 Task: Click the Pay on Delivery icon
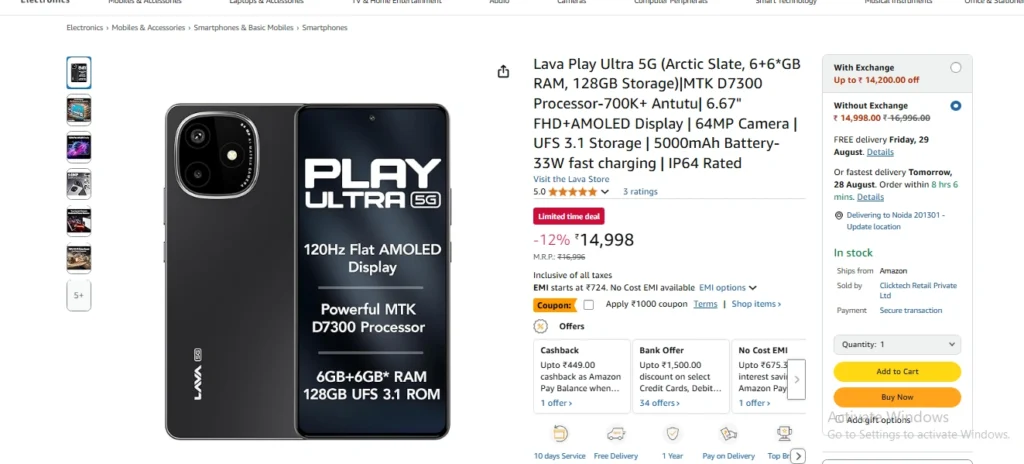click(x=728, y=433)
